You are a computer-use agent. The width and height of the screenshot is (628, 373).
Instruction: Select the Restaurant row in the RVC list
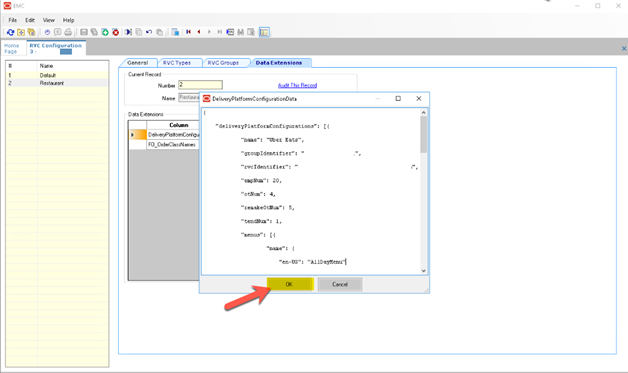57,83
